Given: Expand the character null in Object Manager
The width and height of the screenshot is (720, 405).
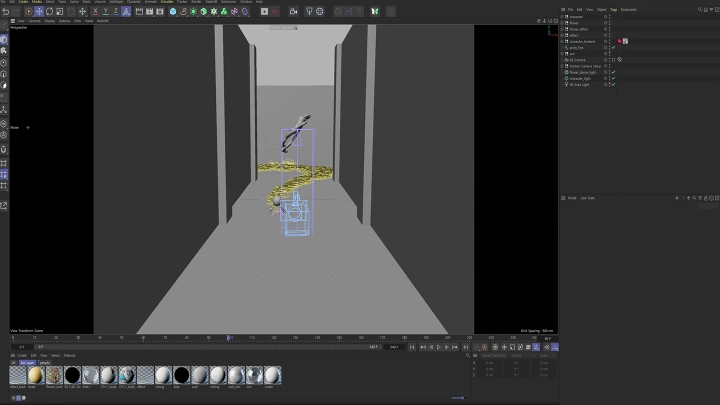Looking at the screenshot, I should pyautogui.click(x=562, y=17).
